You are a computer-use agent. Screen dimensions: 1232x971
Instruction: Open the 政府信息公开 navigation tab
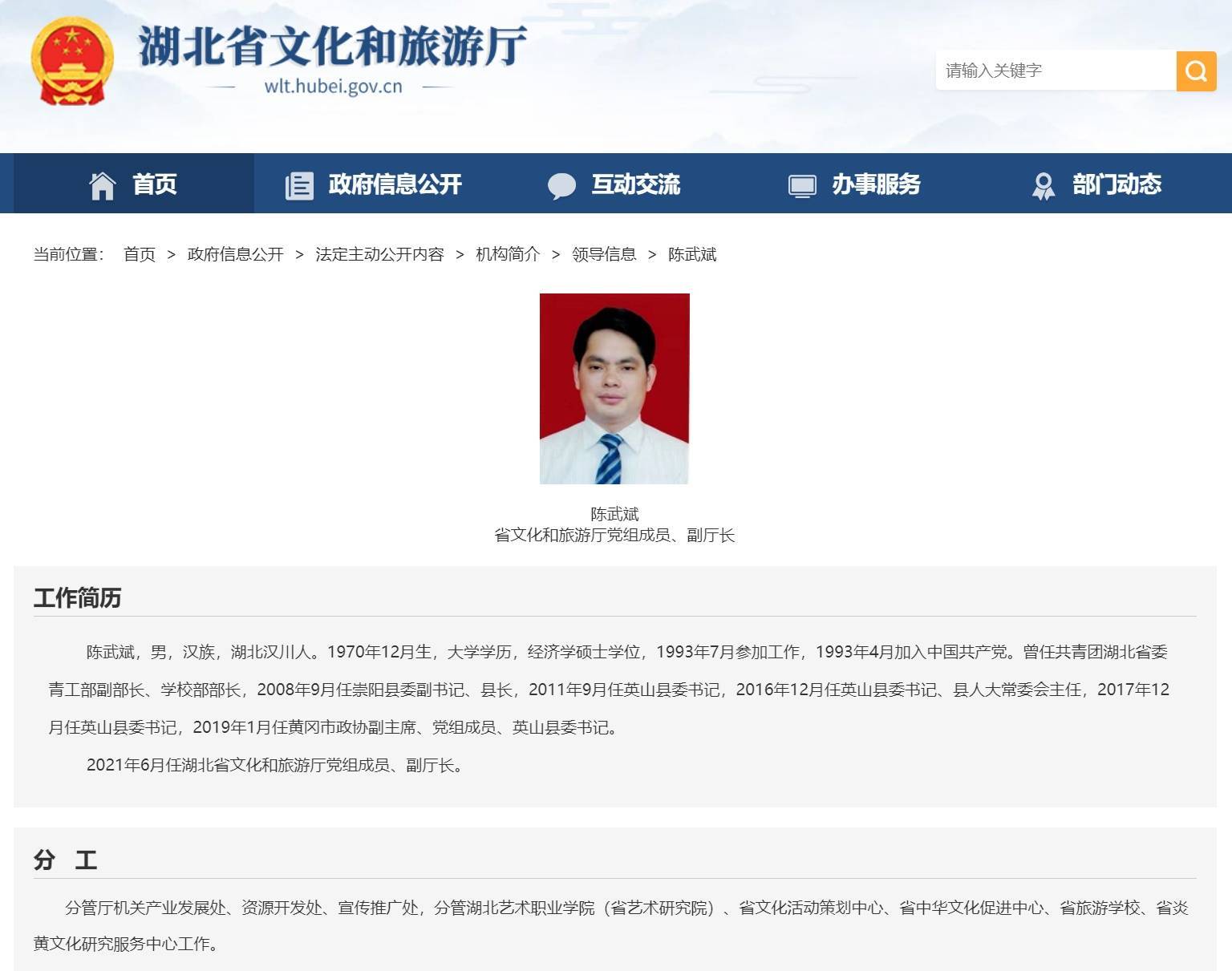[x=375, y=184]
